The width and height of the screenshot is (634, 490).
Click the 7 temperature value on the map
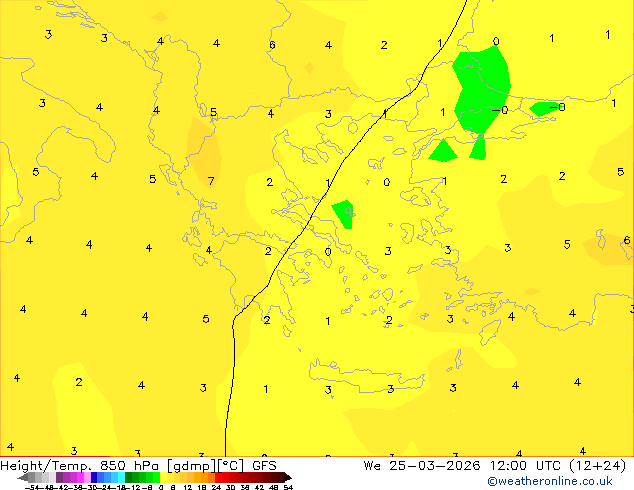211,182
